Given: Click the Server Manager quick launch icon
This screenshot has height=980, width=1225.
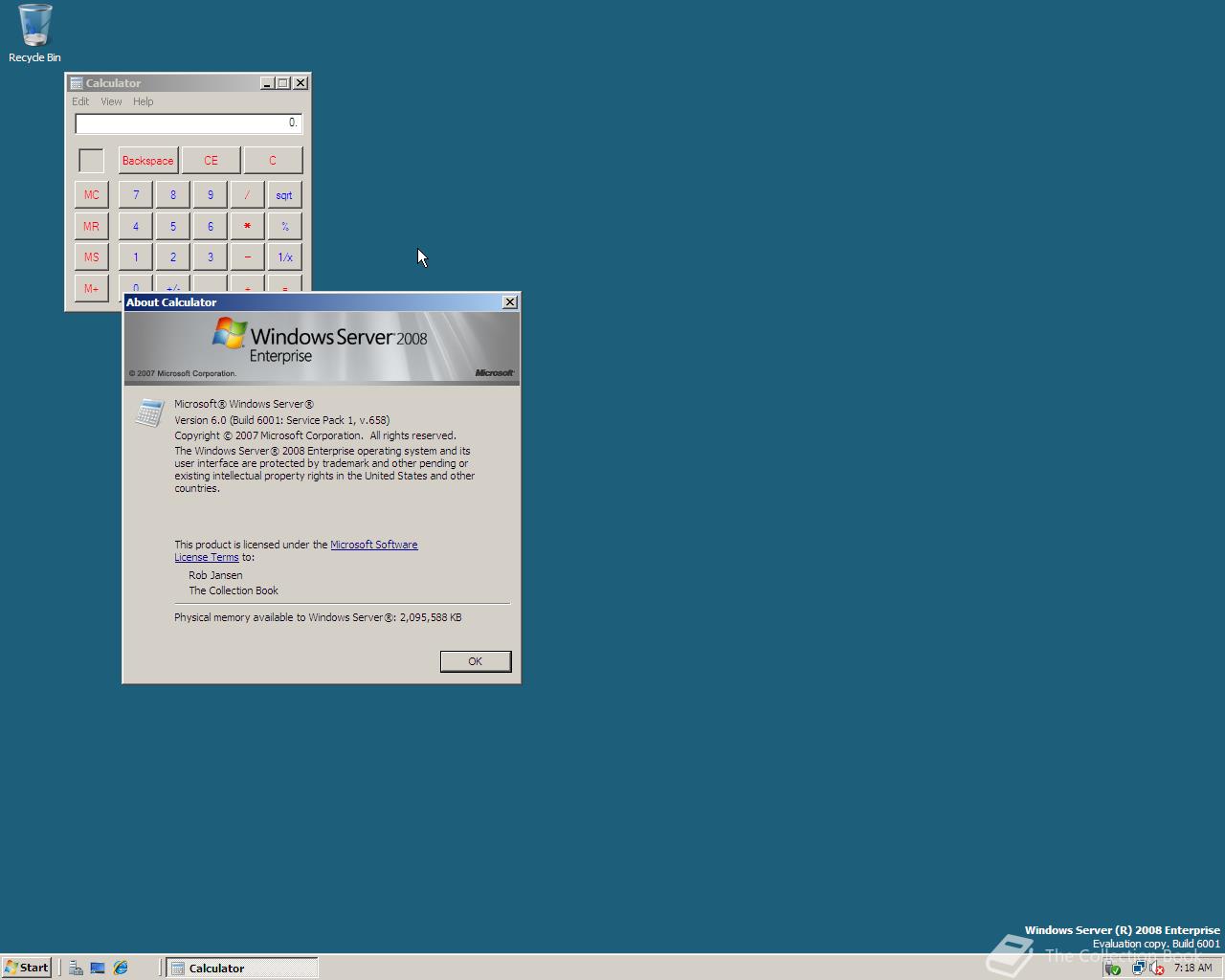Looking at the screenshot, I should coord(76,968).
